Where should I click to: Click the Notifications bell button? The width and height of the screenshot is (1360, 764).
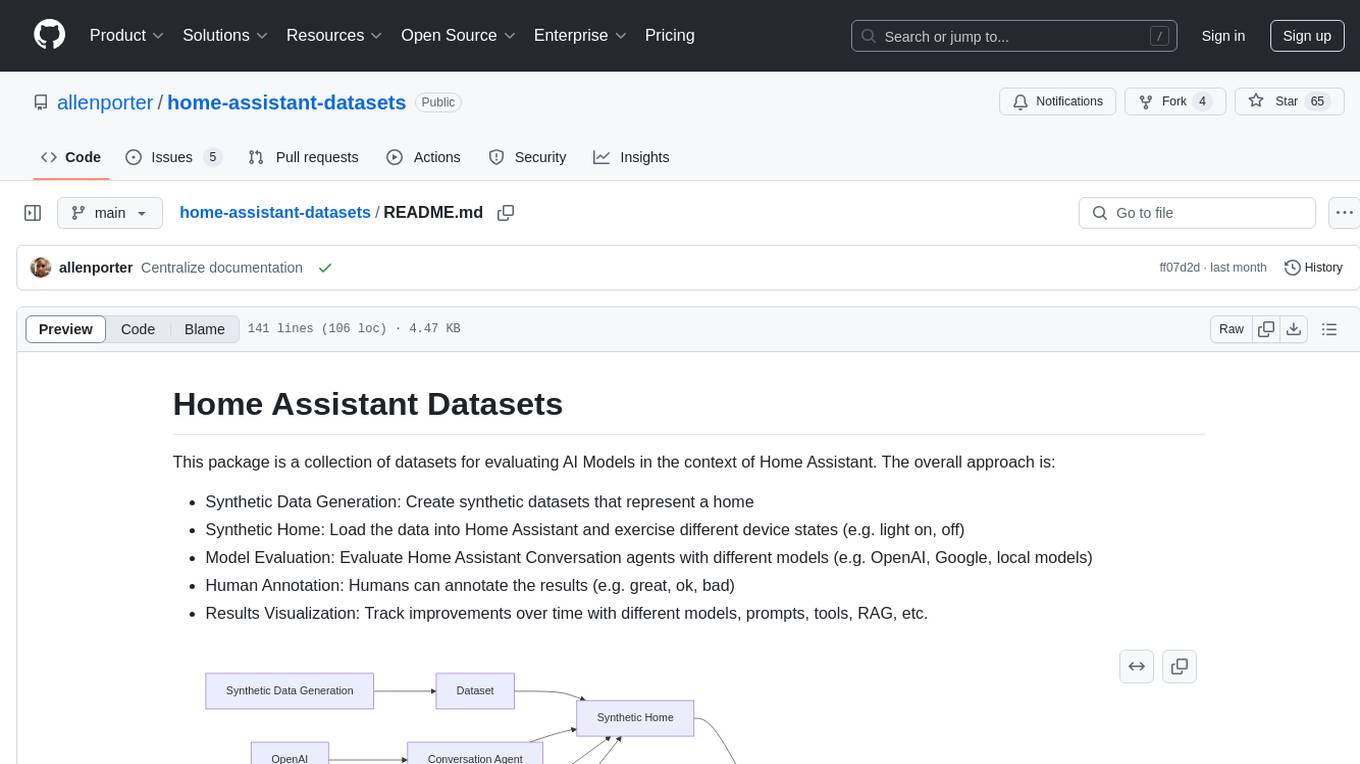(x=1058, y=102)
